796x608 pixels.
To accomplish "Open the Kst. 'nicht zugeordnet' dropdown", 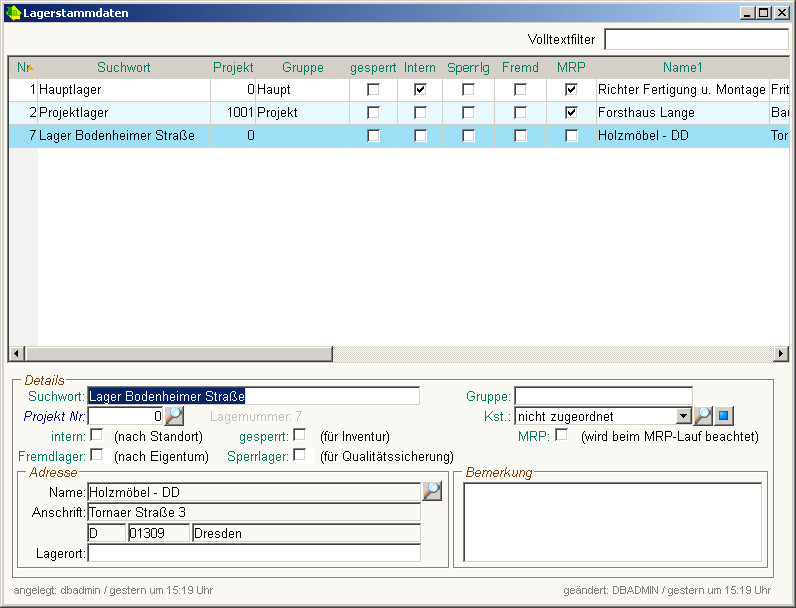I will (684, 416).
